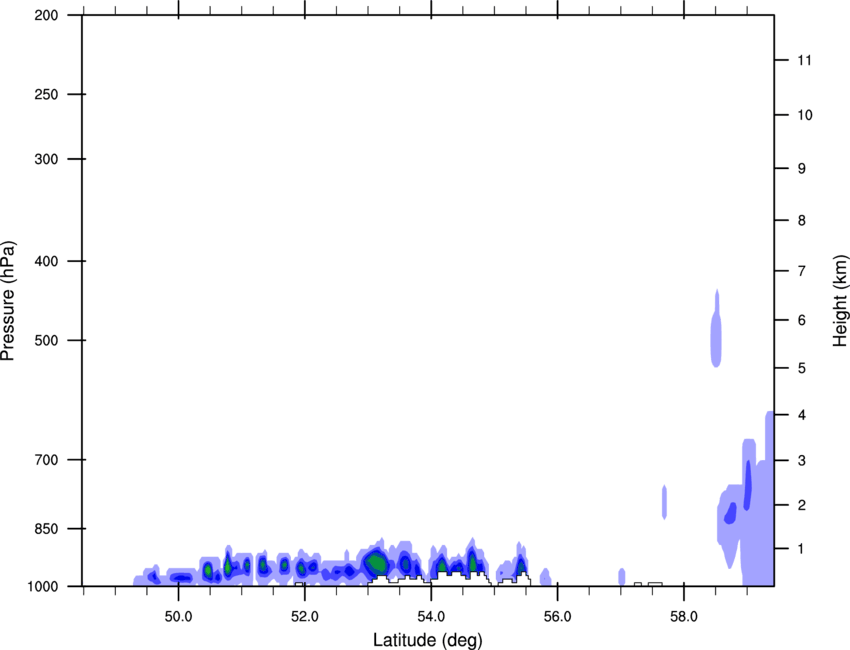The height and width of the screenshot is (650, 850).
Task: Click the 52.0 latitude tick label
Action: [305, 617]
